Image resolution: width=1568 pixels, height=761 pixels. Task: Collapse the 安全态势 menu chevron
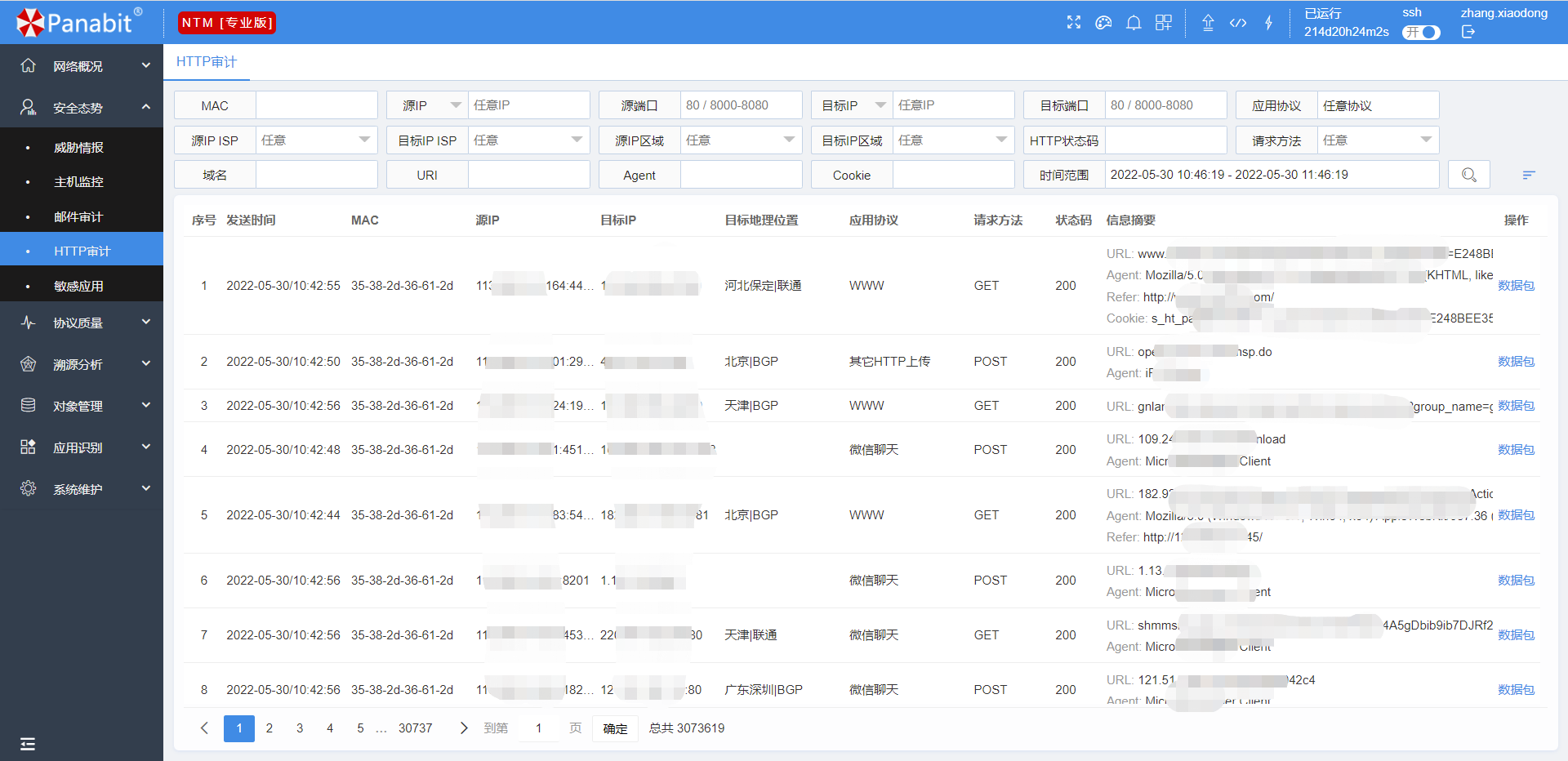[146, 107]
